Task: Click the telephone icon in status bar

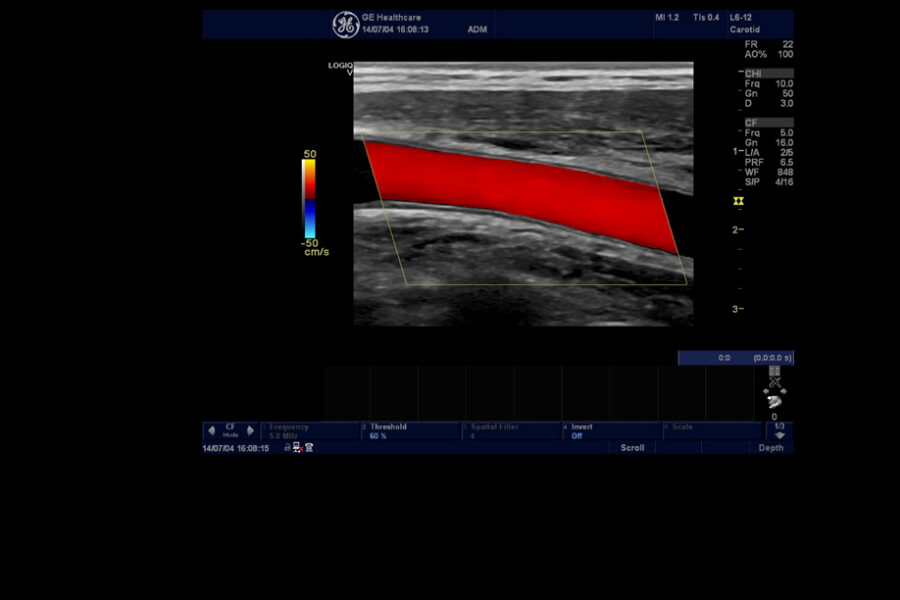Action: [309, 448]
